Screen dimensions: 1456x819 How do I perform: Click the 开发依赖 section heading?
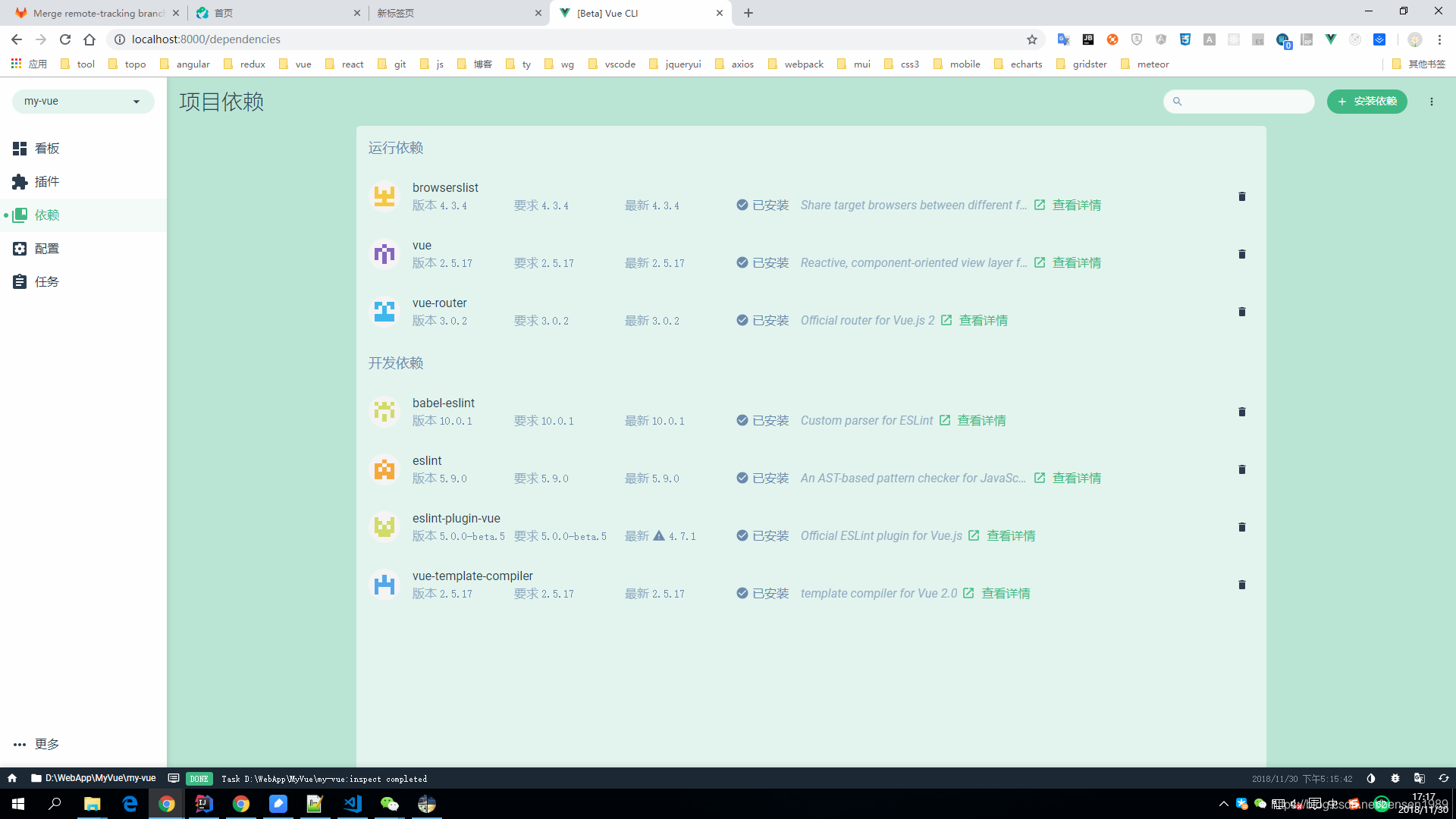point(396,363)
